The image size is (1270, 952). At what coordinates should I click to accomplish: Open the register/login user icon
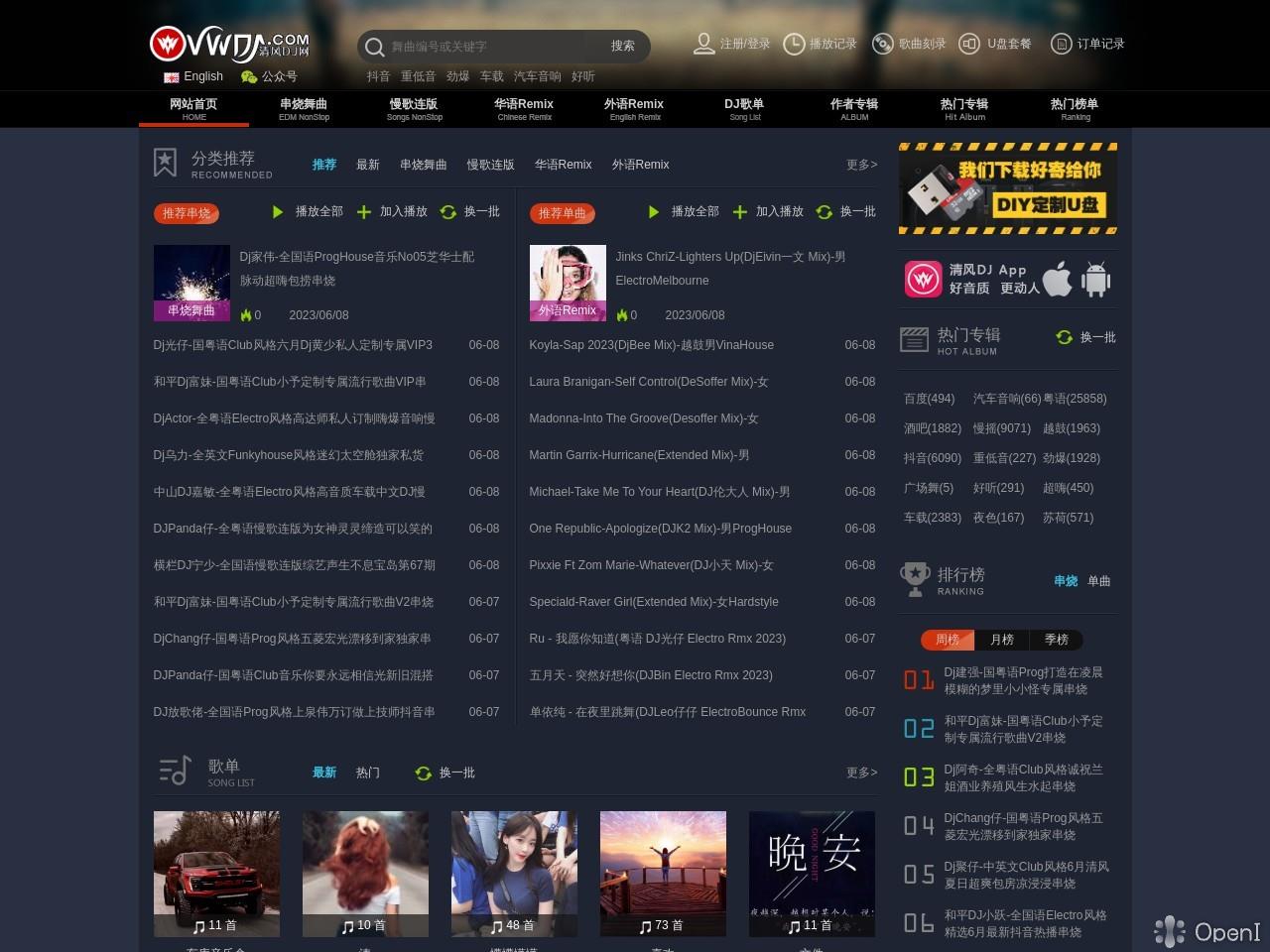(703, 44)
